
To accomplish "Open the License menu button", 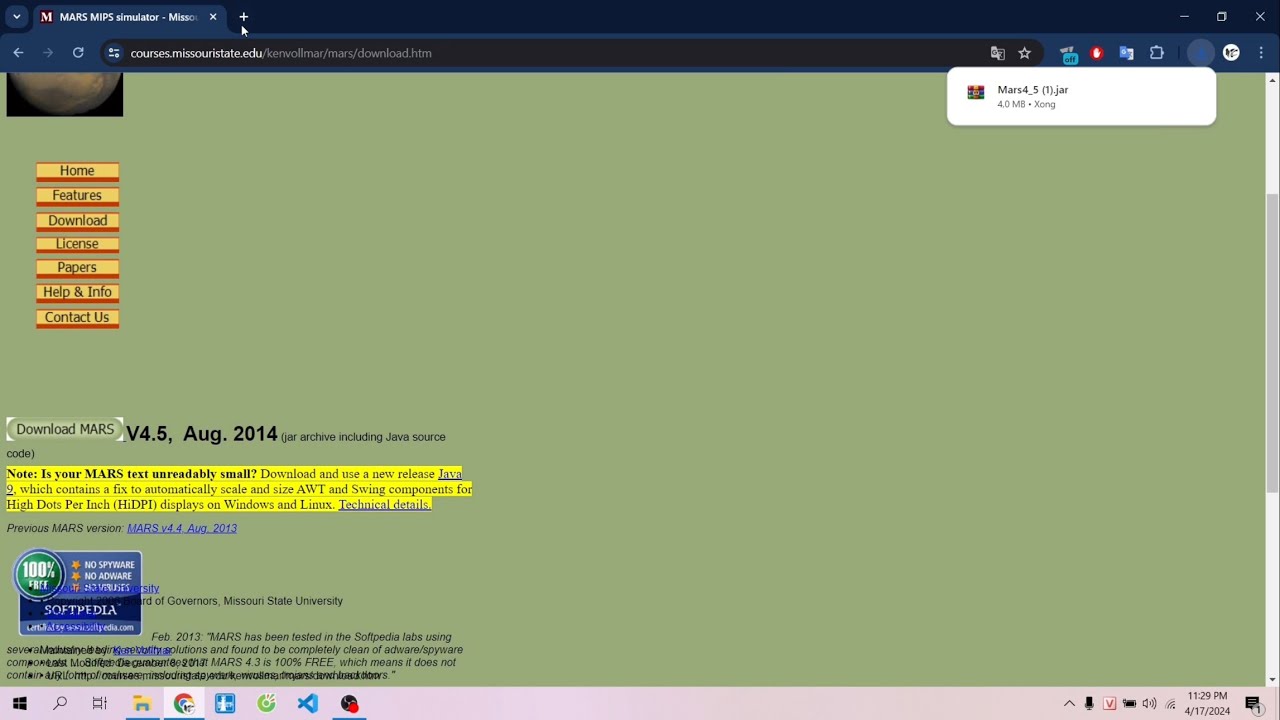I will 77,244.
